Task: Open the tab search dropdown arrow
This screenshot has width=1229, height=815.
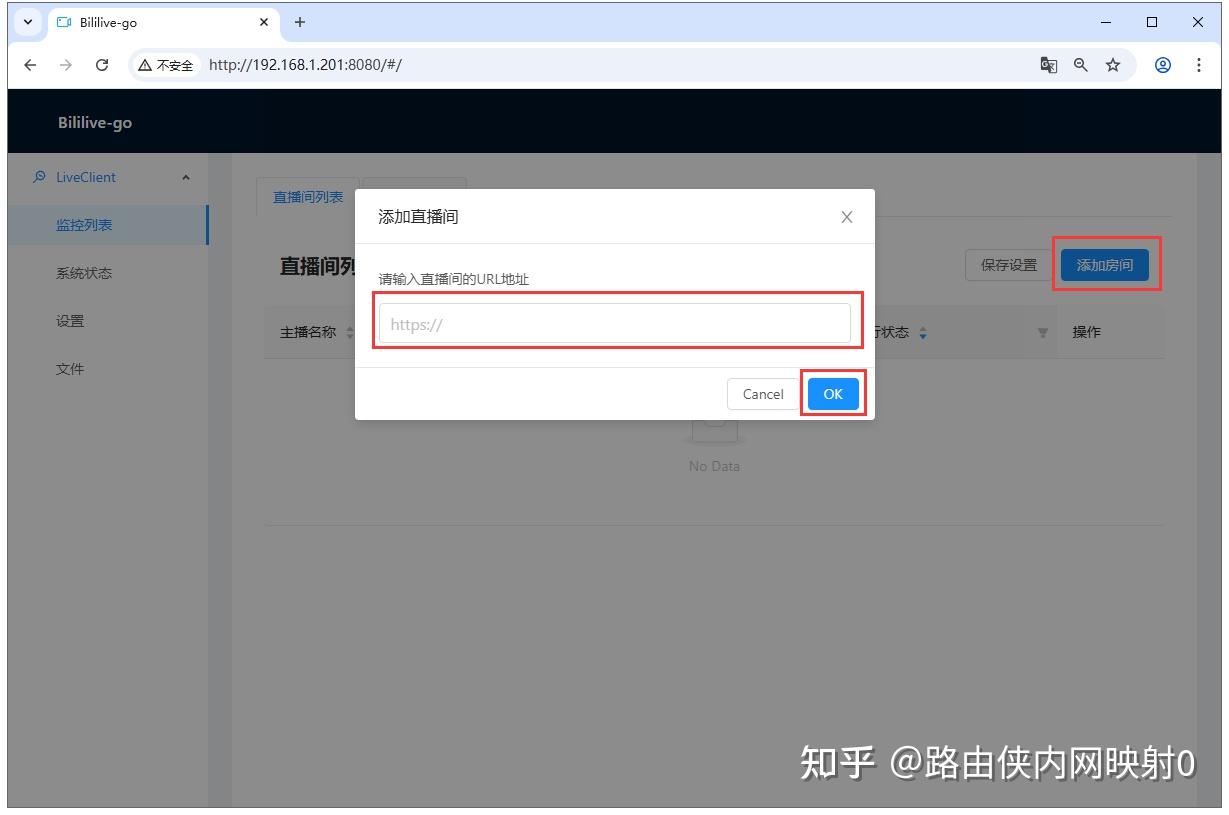Action: 28,22
